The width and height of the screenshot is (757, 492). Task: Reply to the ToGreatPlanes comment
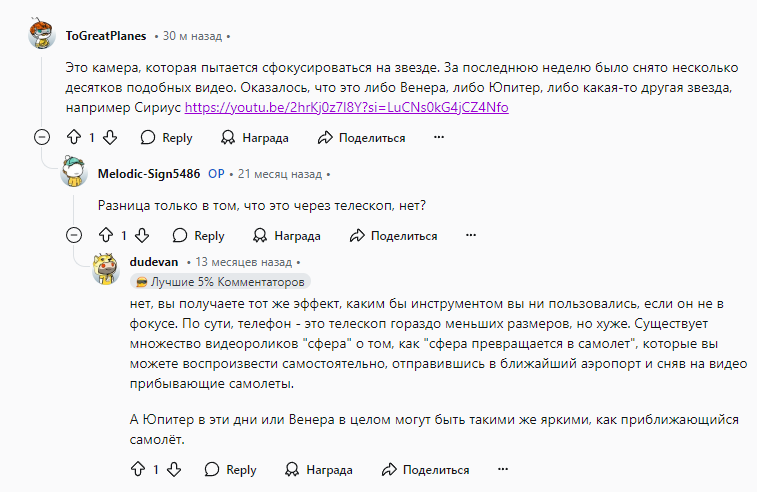pyautogui.click(x=167, y=138)
